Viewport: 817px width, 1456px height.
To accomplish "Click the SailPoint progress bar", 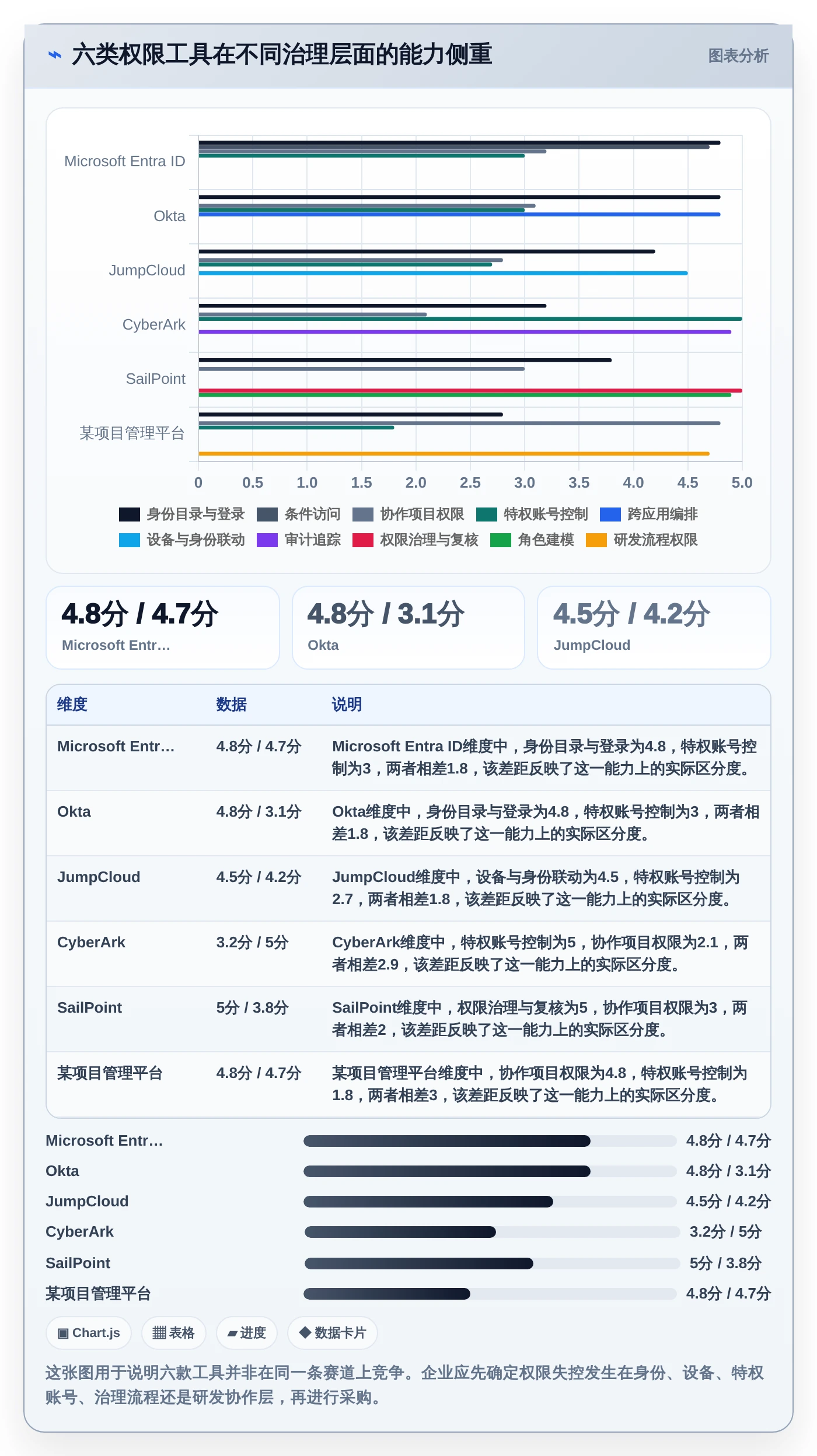I will 493,1263.
